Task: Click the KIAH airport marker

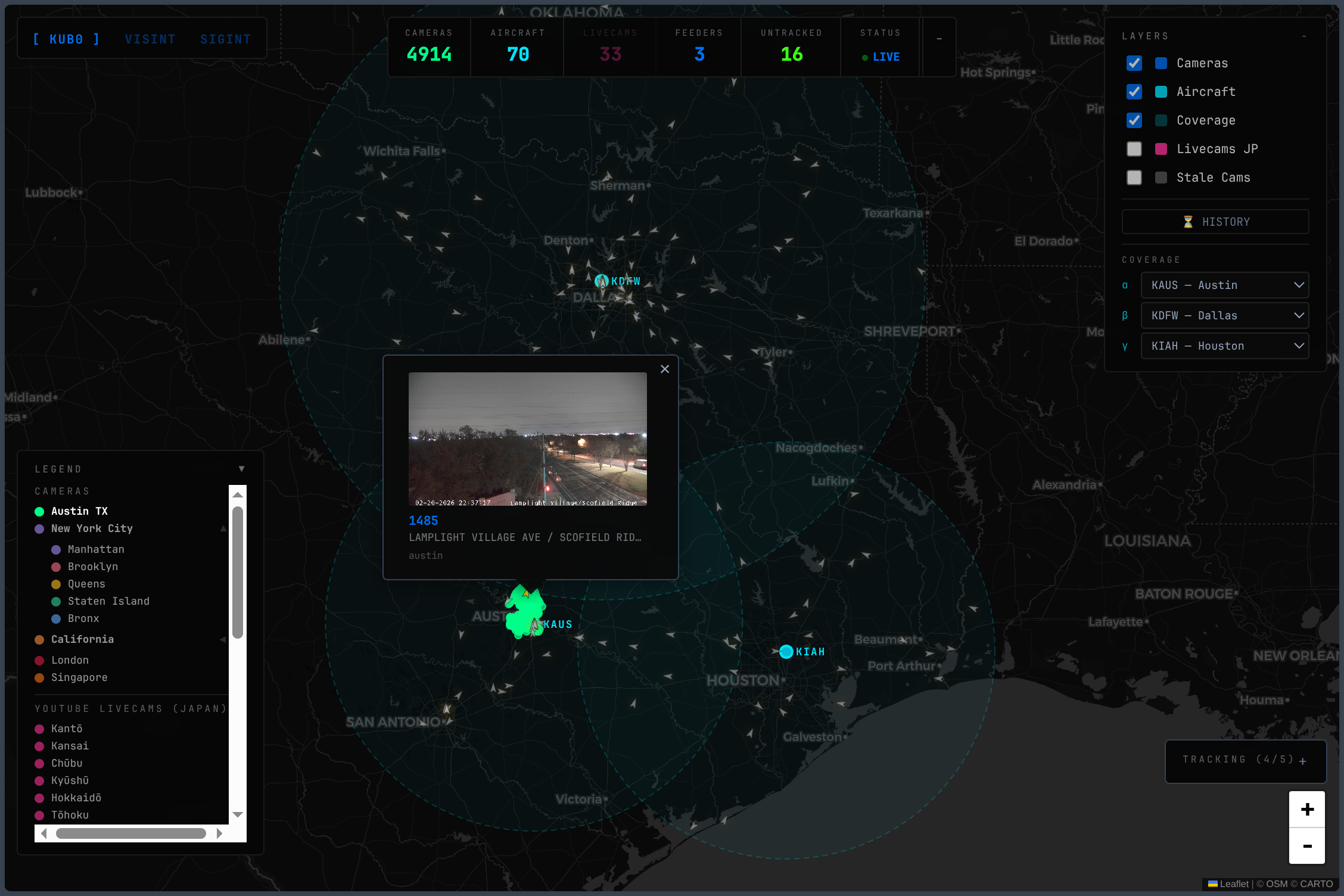Action: (786, 651)
